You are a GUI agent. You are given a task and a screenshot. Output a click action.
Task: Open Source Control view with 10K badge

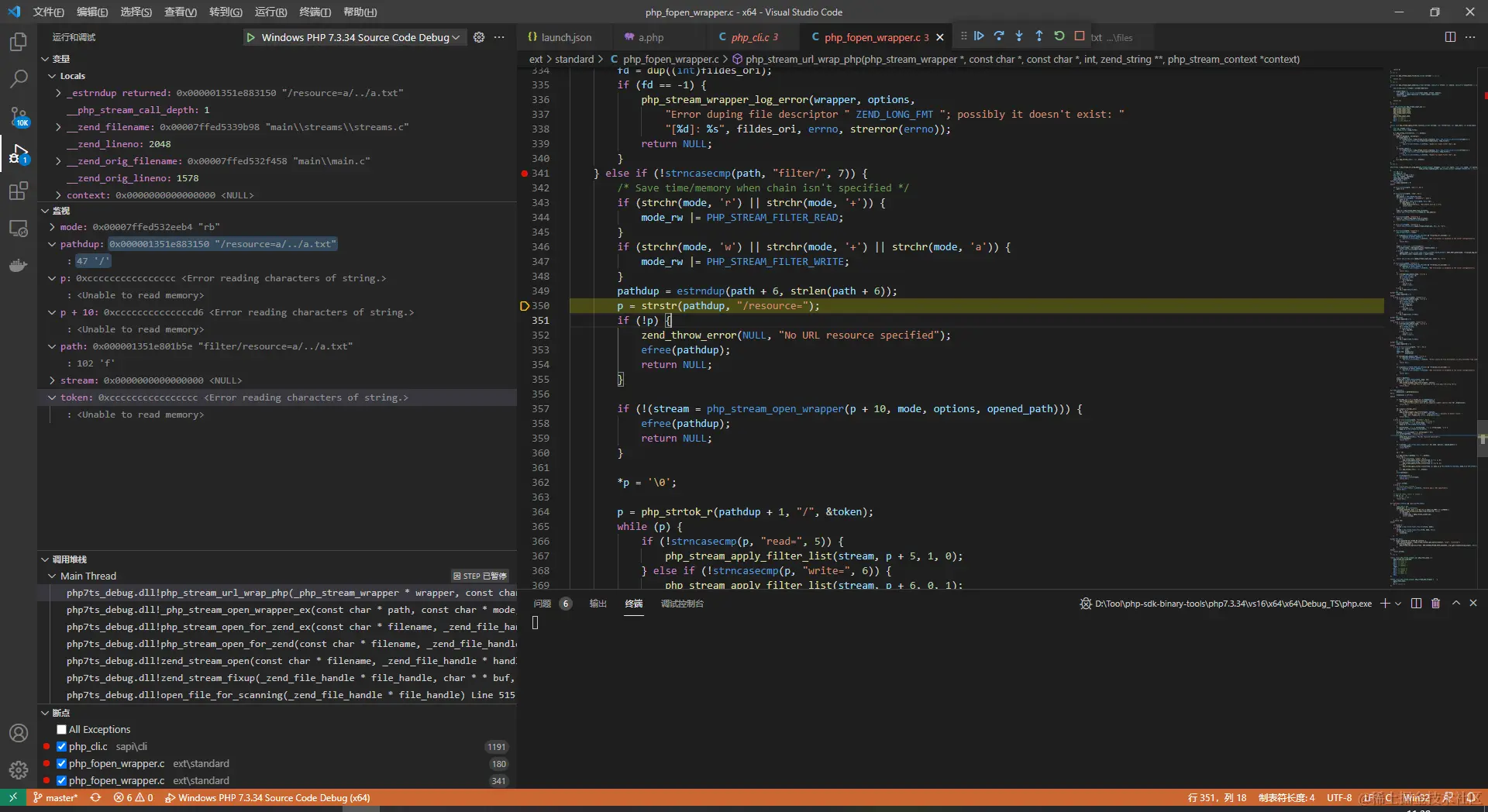(x=19, y=116)
